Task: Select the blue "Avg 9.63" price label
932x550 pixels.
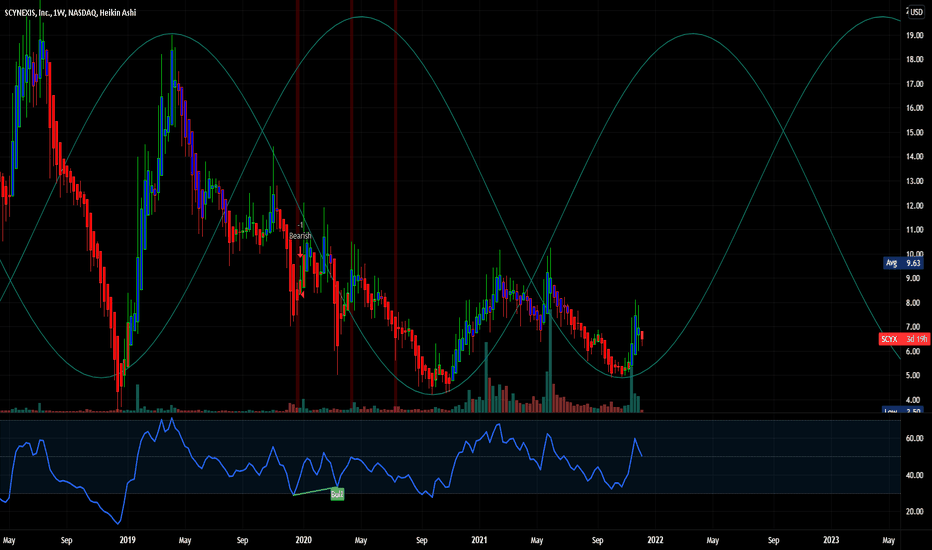Action: [903, 263]
